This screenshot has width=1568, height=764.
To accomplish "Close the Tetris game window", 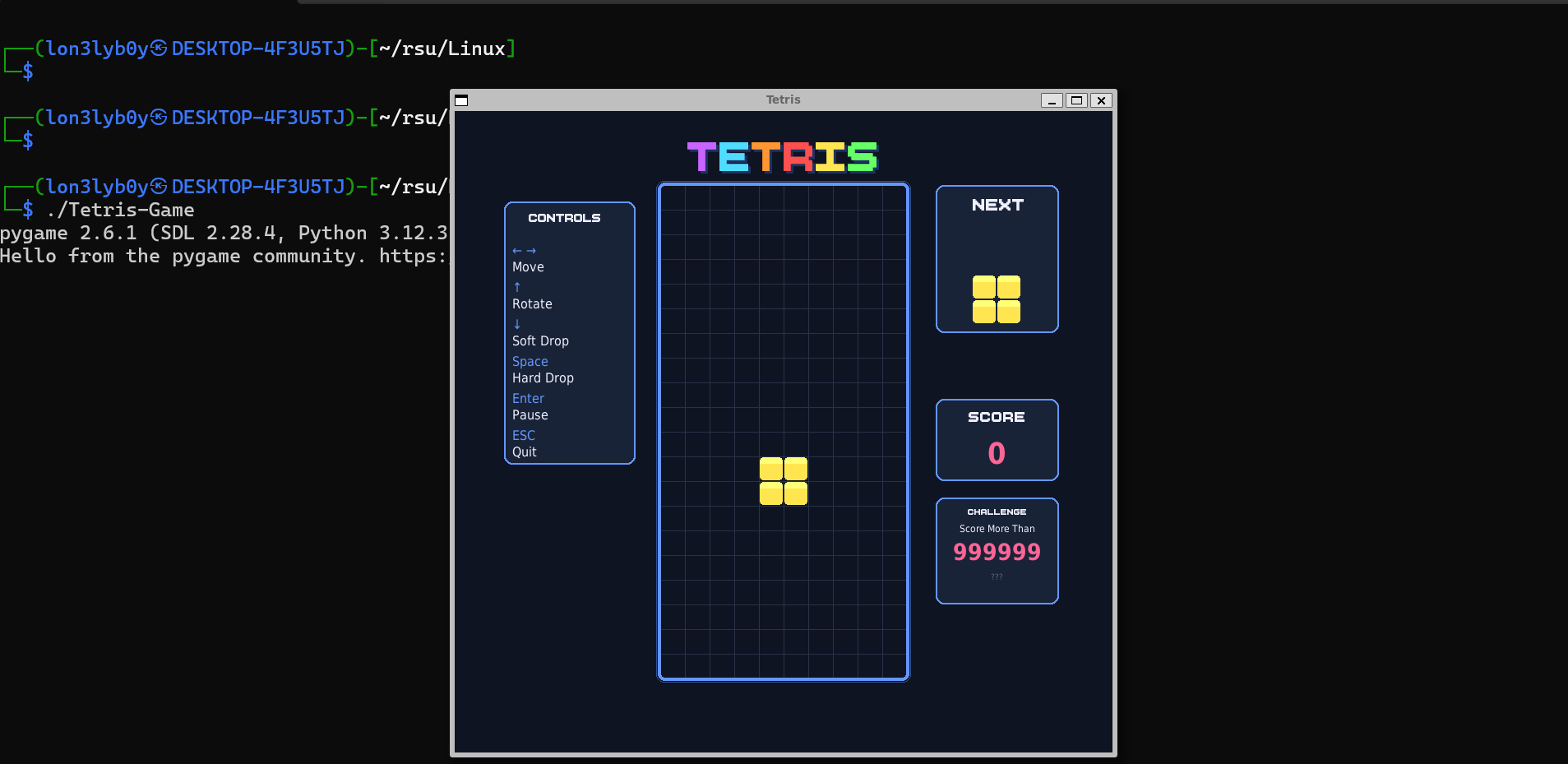I will coord(1101,100).
